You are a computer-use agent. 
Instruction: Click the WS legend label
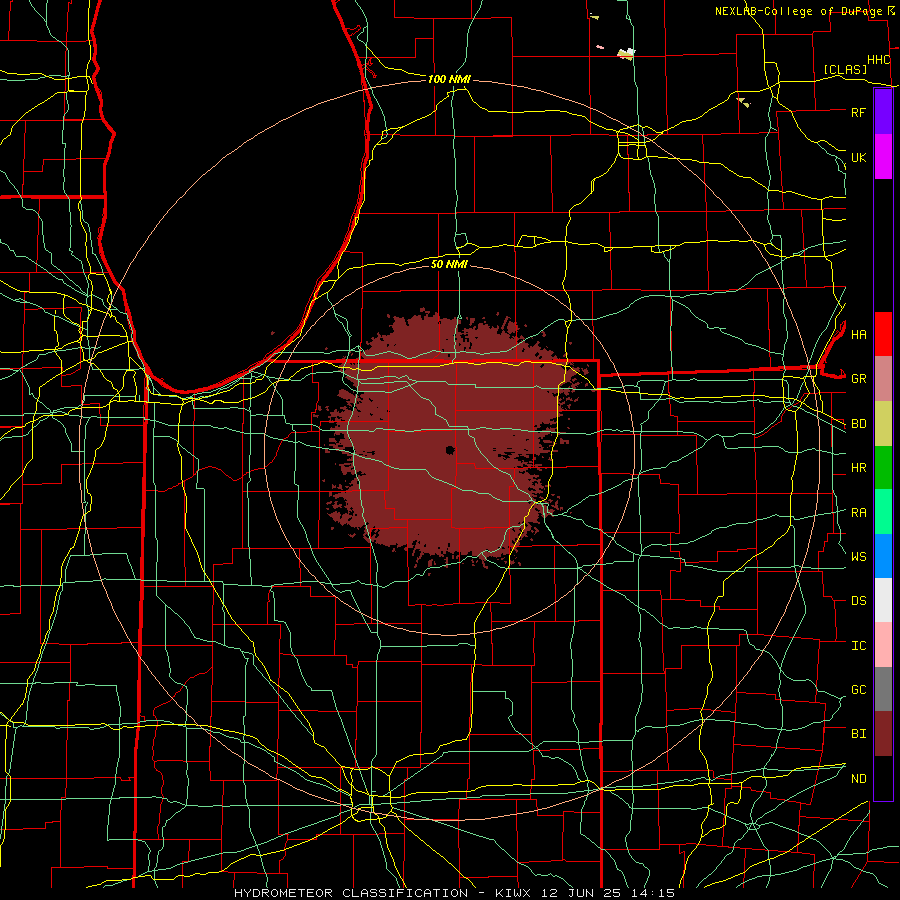(859, 556)
